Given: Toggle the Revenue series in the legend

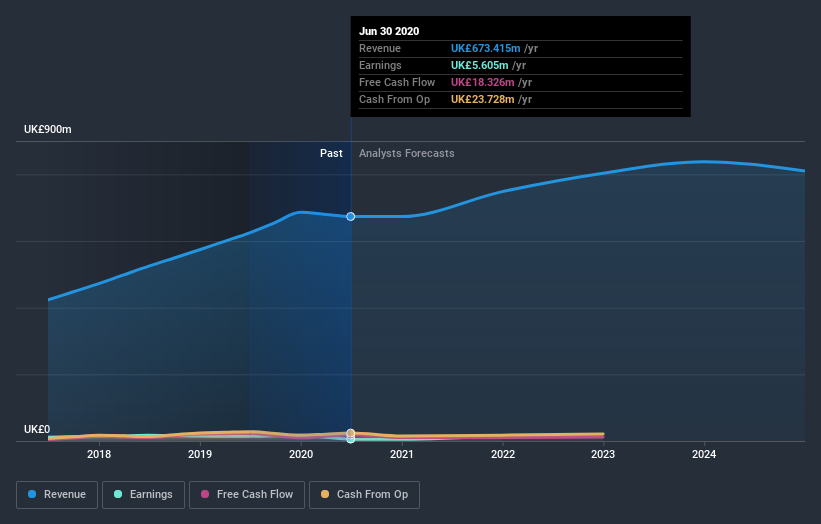Looking at the screenshot, I should click(57, 495).
